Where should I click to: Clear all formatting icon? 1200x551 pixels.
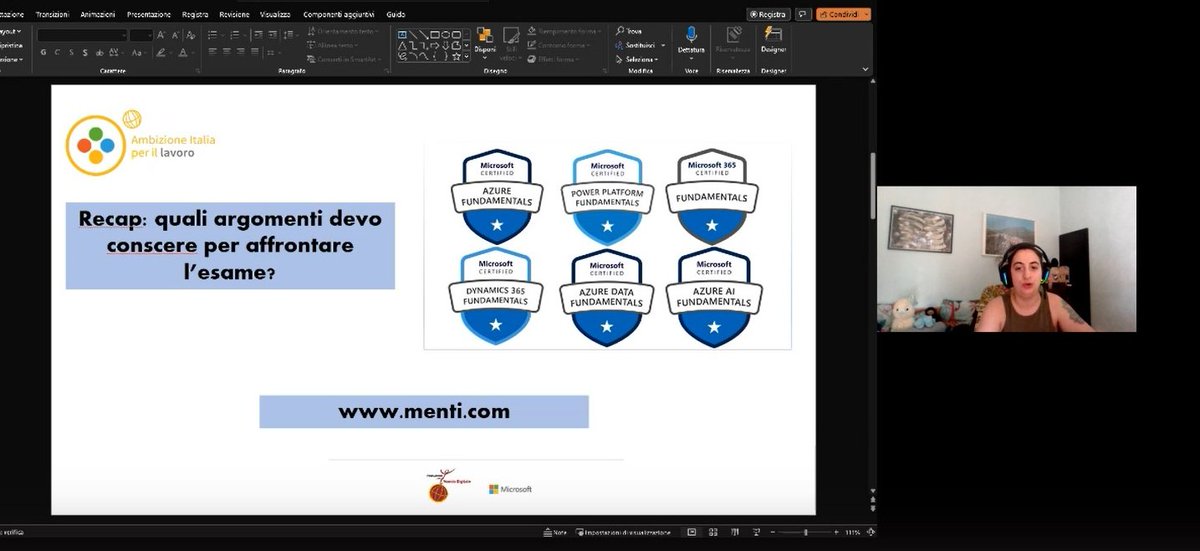click(191, 35)
